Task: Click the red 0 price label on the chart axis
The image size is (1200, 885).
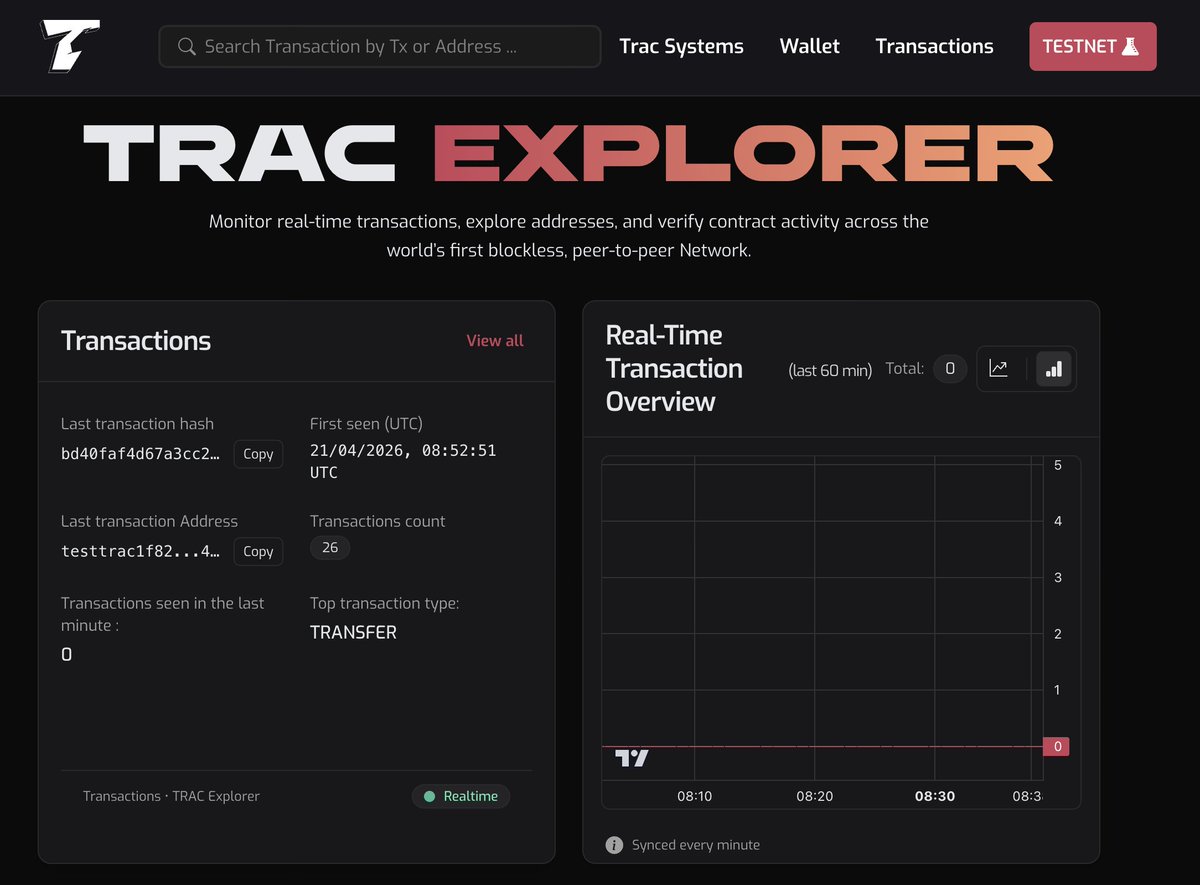Action: (1057, 746)
